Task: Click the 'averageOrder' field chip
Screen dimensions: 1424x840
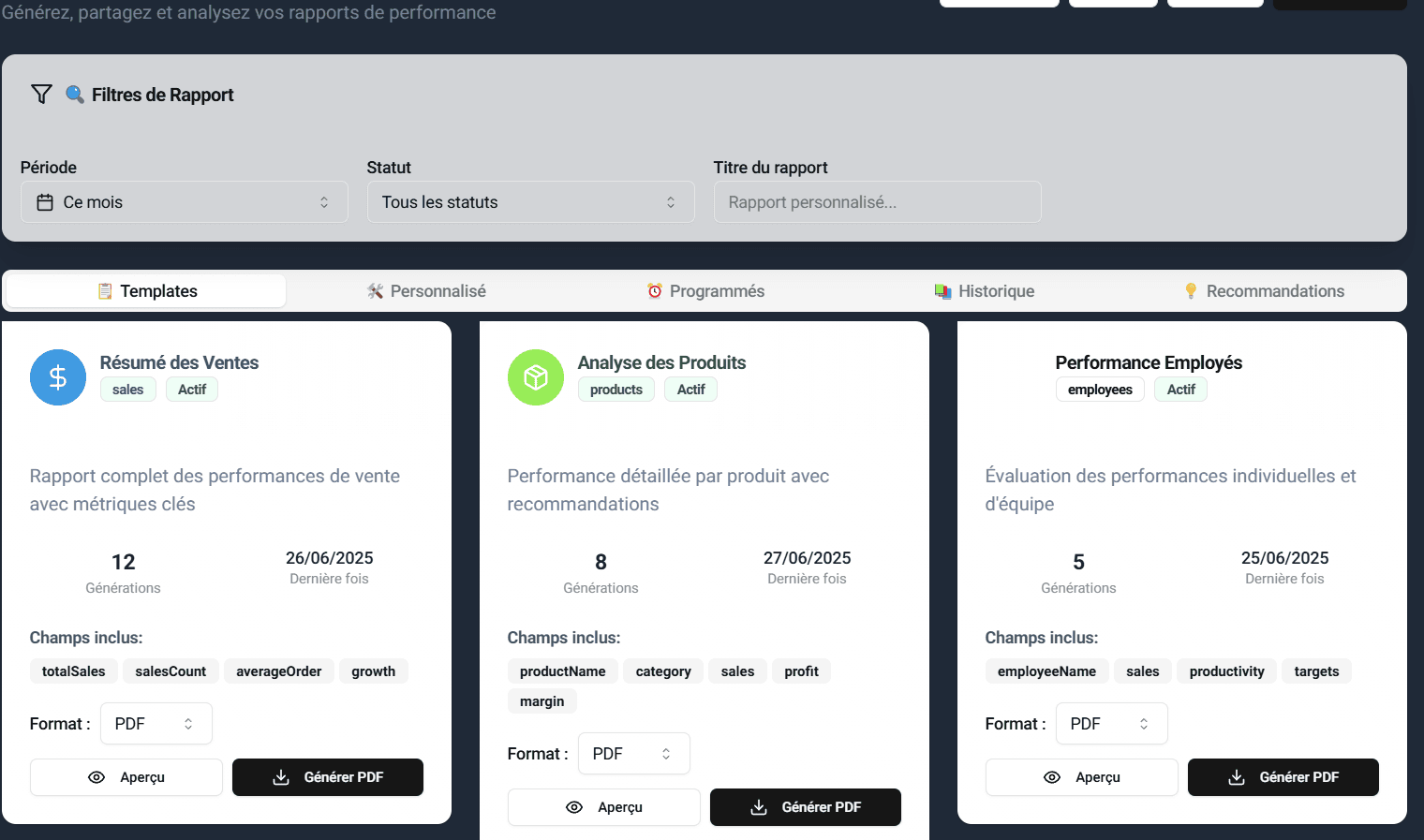Action: tap(279, 671)
